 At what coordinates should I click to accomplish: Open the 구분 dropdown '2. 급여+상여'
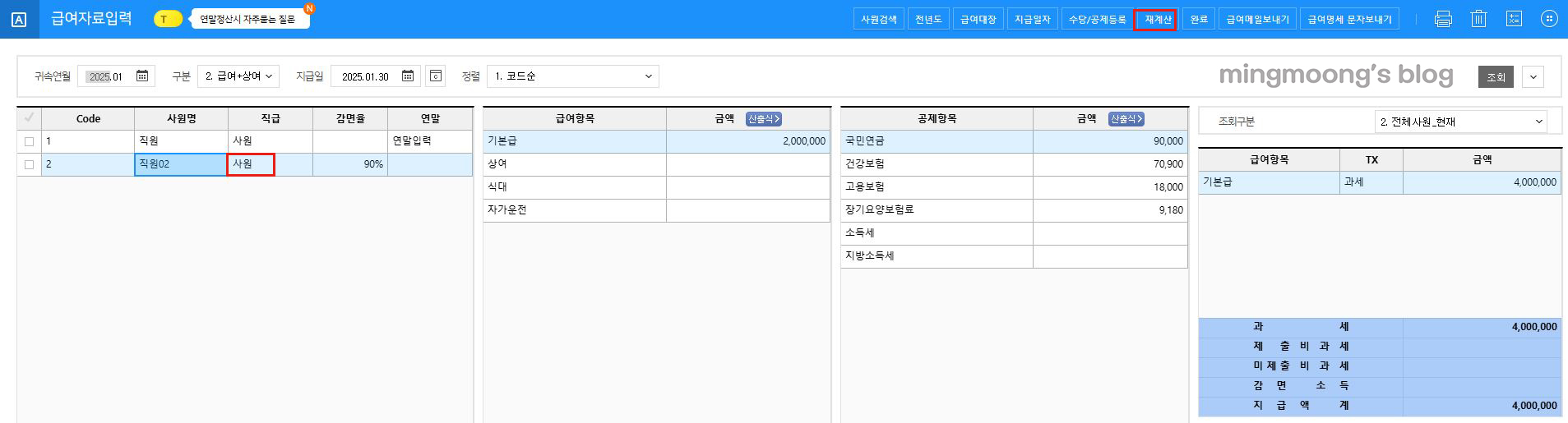[238, 76]
